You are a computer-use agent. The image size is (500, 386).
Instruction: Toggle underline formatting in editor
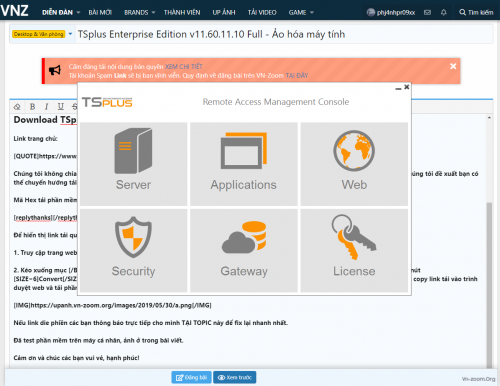coord(60,107)
